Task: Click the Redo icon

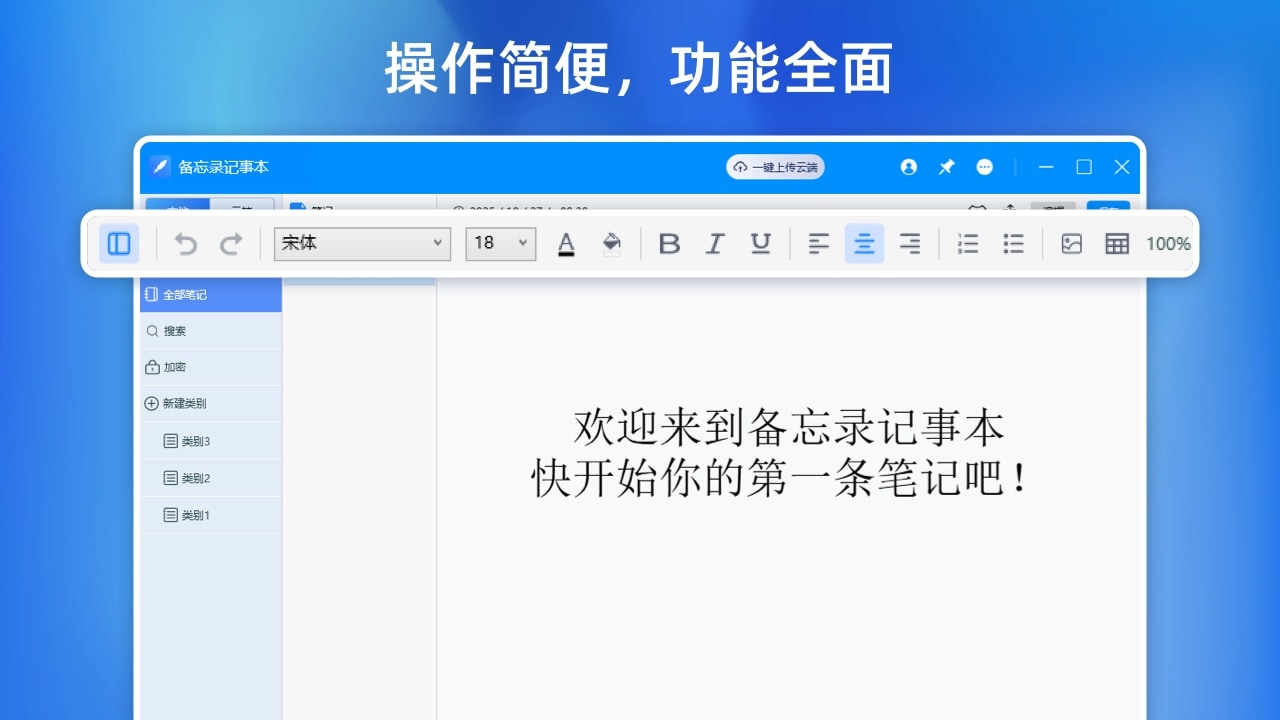Action: point(231,243)
